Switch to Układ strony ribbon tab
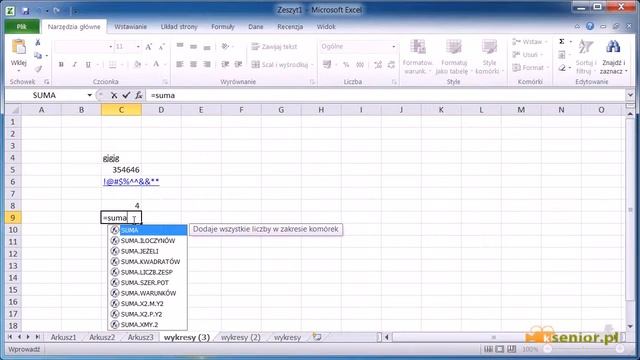 click(179, 27)
